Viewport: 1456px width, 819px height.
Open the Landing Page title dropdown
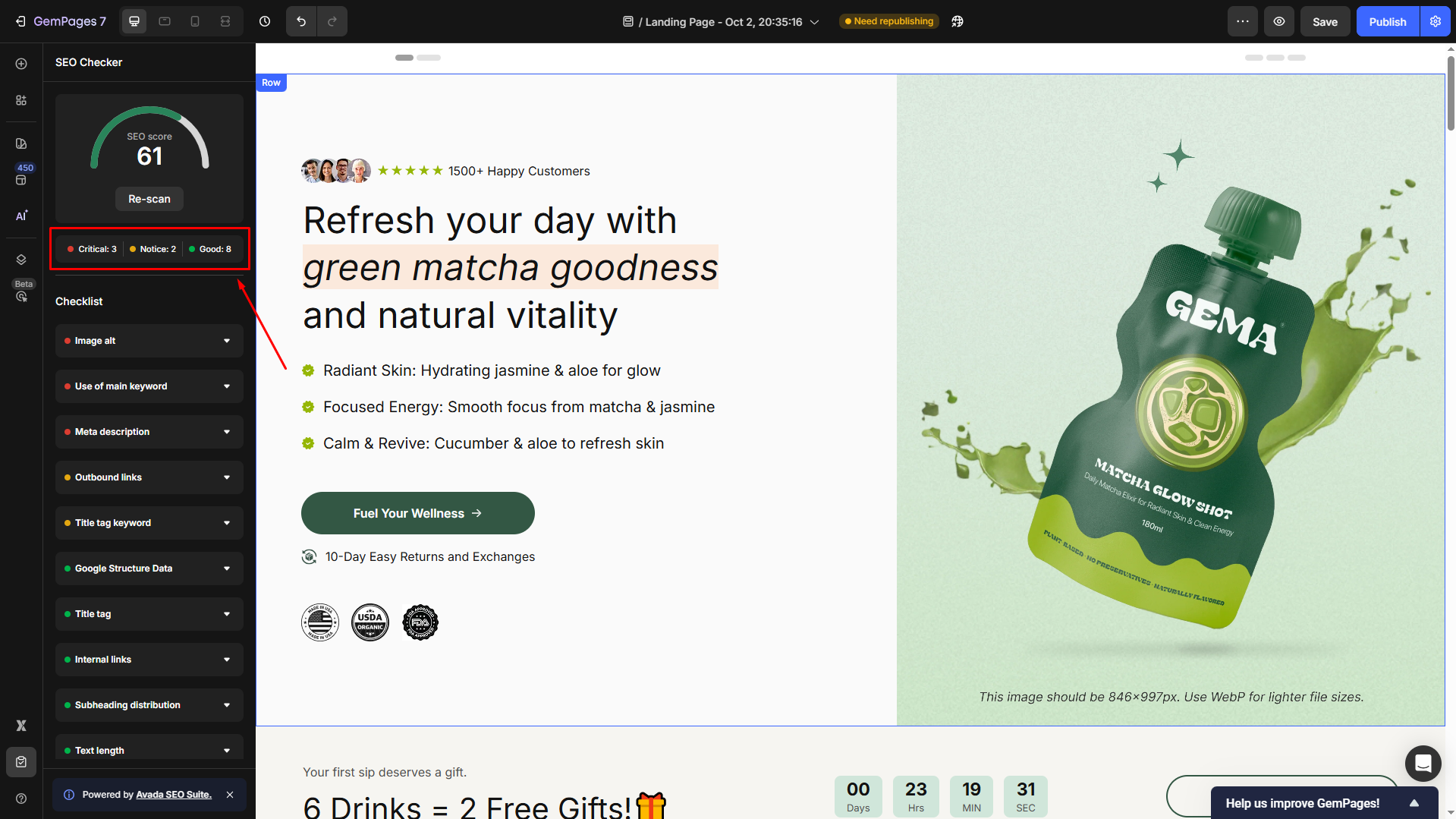point(721,22)
